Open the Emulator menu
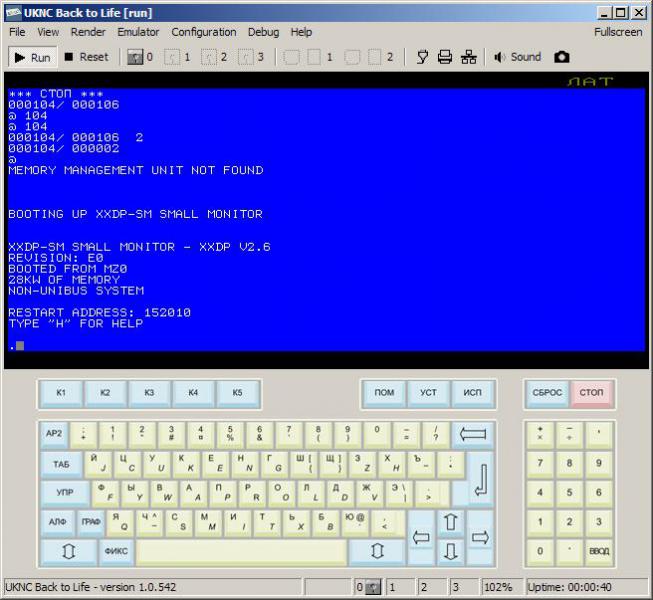The width and height of the screenshot is (653, 600). 138,32
